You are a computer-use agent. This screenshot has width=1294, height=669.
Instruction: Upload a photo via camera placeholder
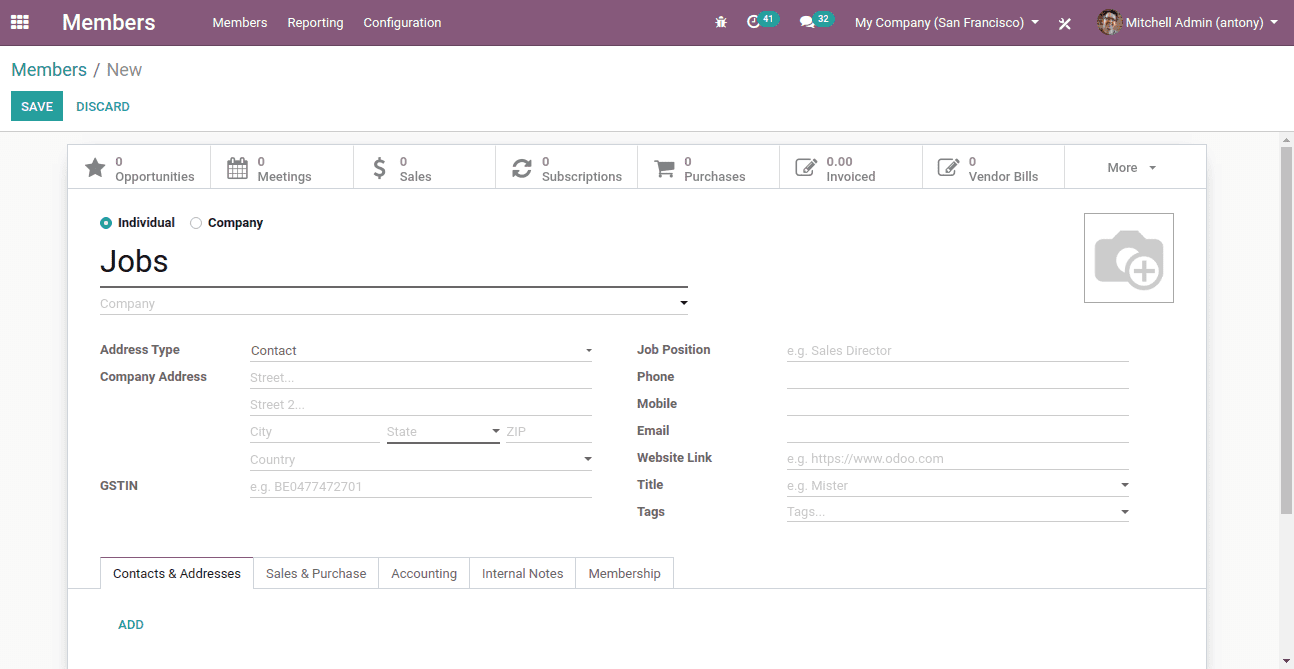(1129, 258)
